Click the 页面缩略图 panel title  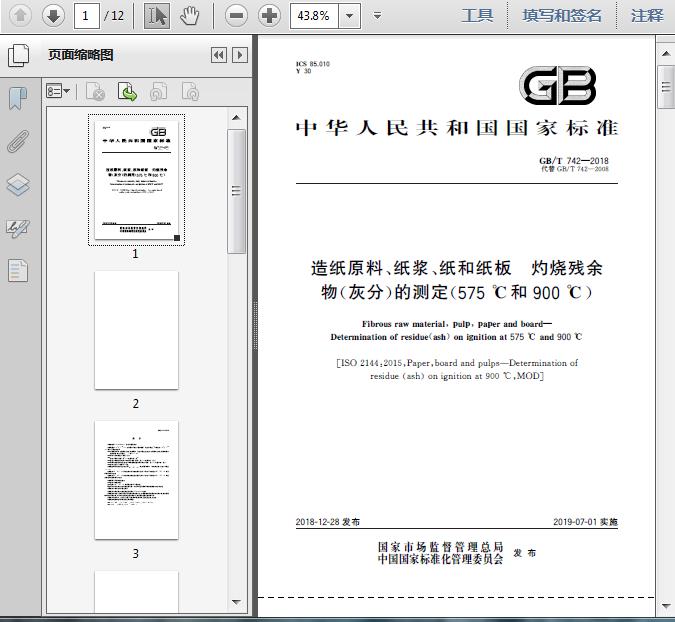coord(81,55)
